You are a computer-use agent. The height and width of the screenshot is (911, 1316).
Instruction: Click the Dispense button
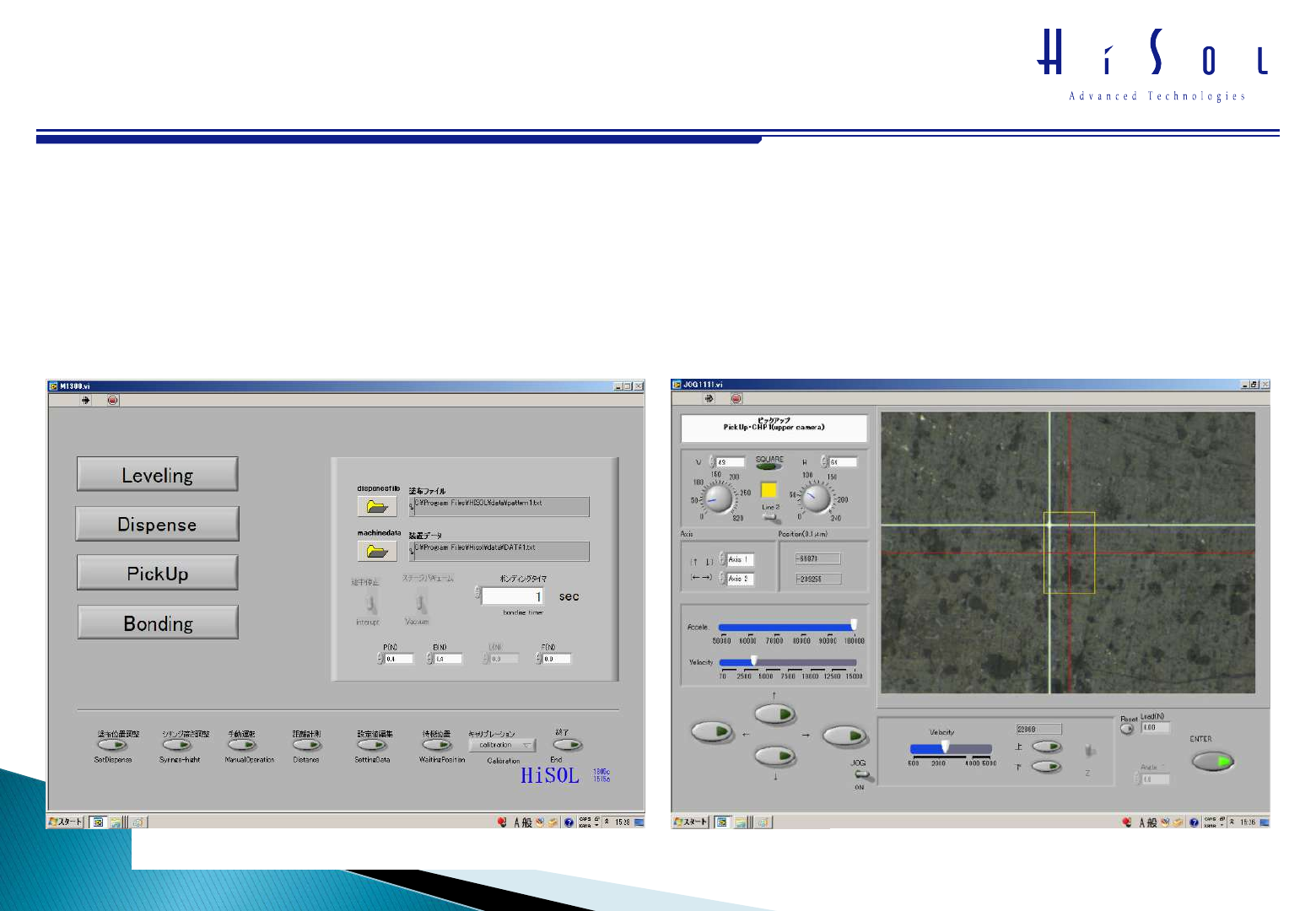coord(158,524)
